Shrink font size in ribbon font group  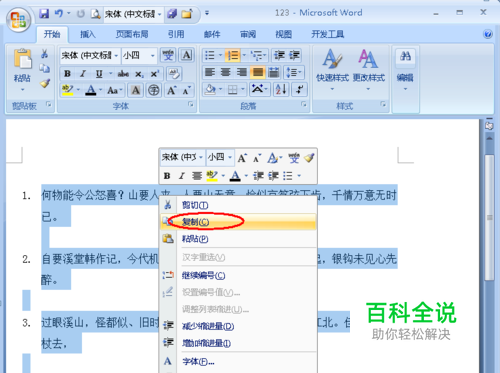[x=186, y=90]
